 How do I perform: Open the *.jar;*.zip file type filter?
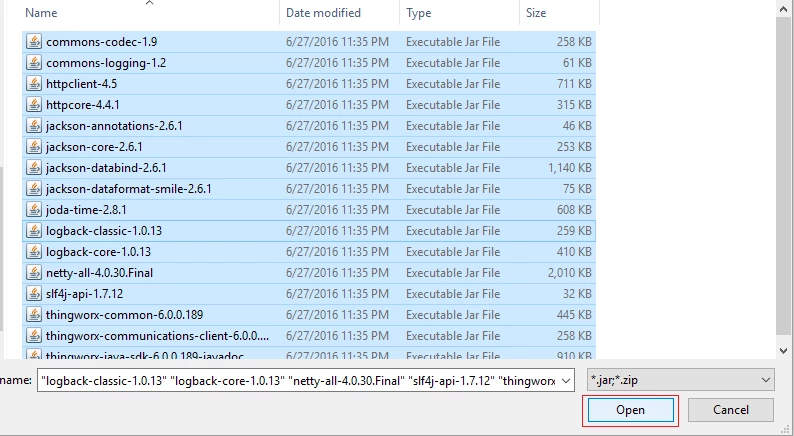(681, 380)
